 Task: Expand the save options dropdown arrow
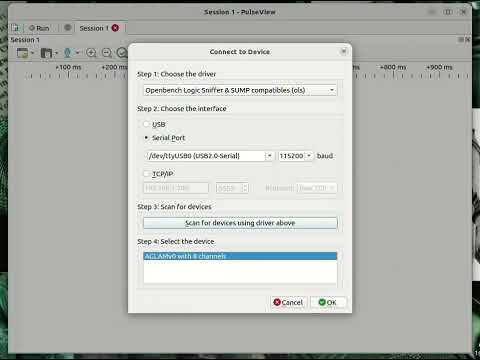[x=56, y=53]
